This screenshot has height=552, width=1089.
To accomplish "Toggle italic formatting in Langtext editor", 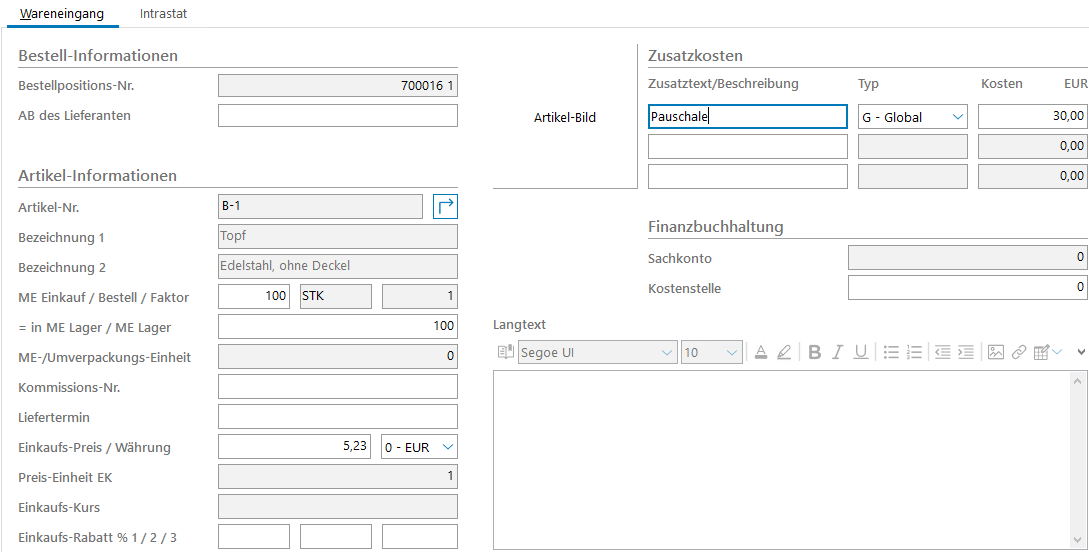I will tap(837, 352).
